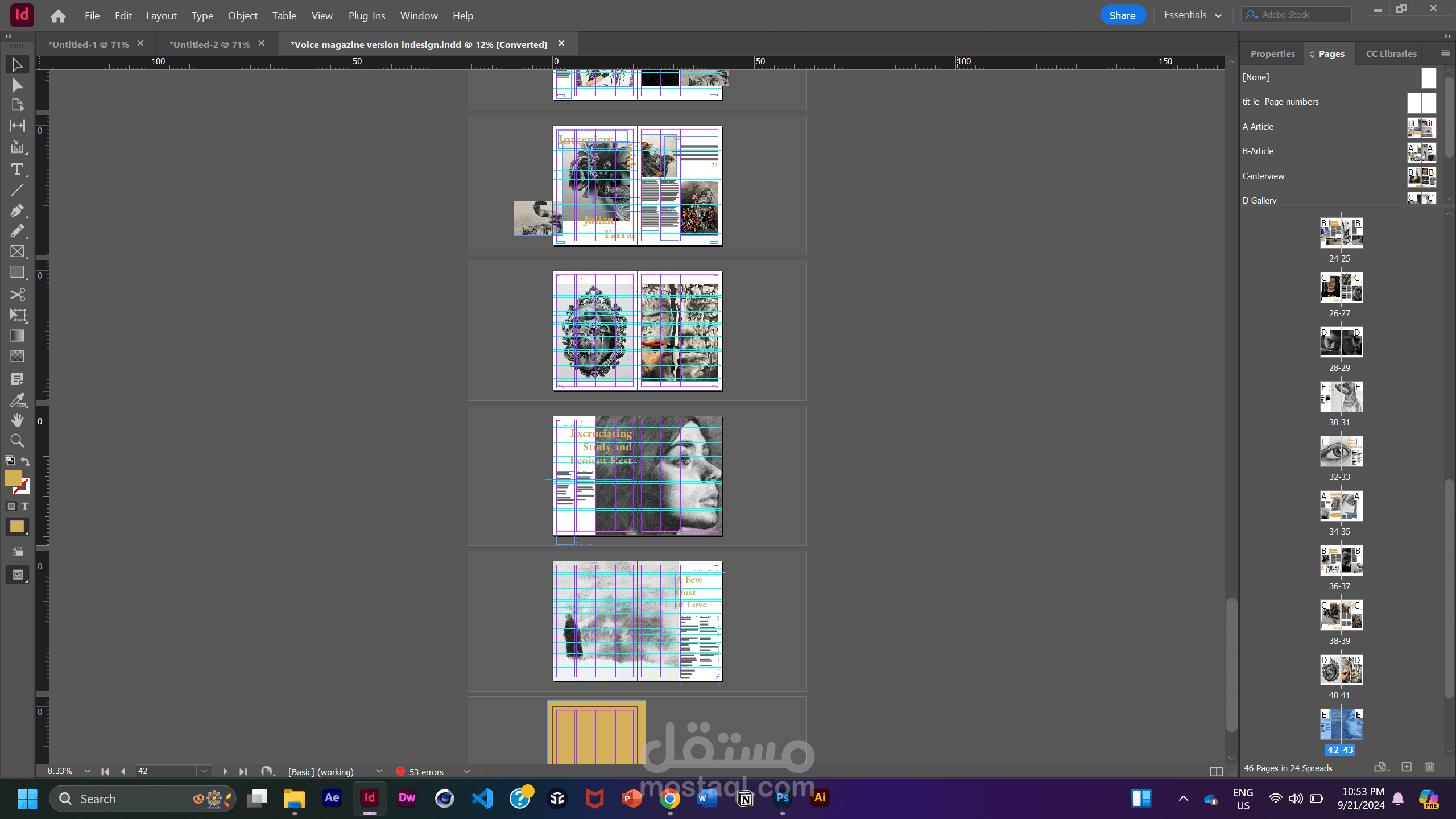The image size is (1456, 819).
Task: Open the zoom level dropdown
Action: pyautogui.click(x=87, y=771)
